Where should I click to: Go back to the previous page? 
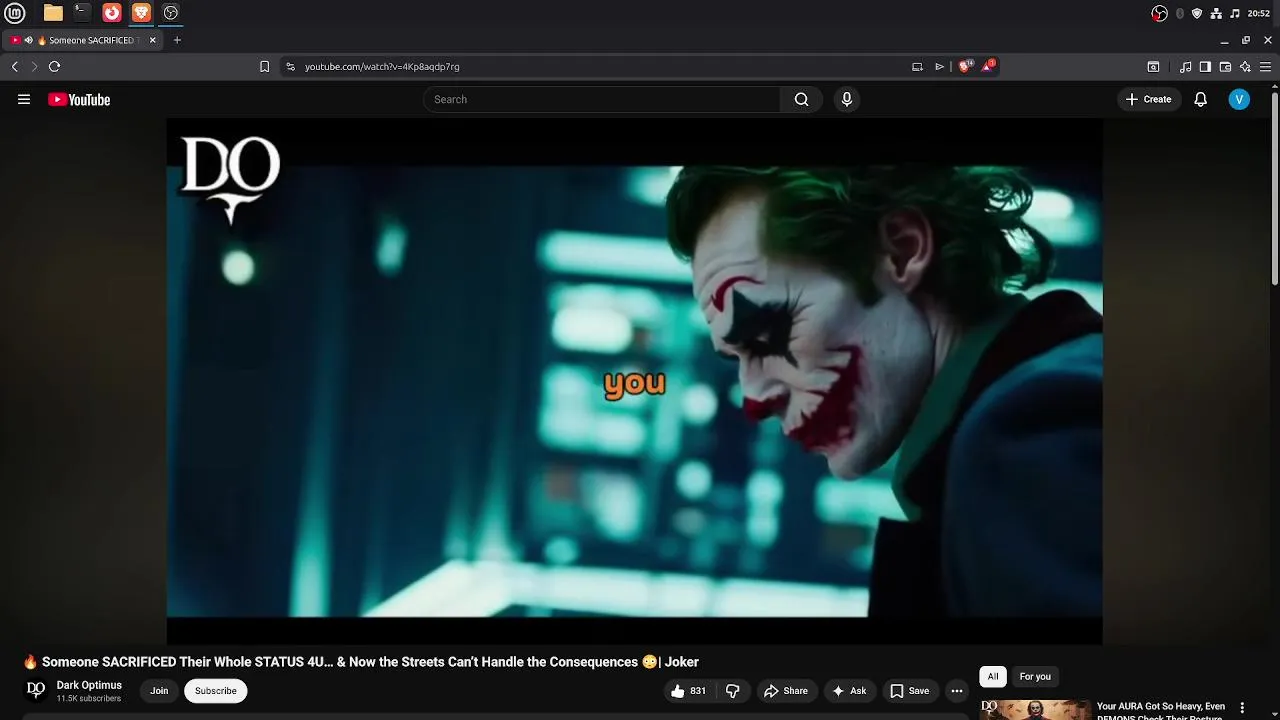pyautogui.click(x=14, y=66)
